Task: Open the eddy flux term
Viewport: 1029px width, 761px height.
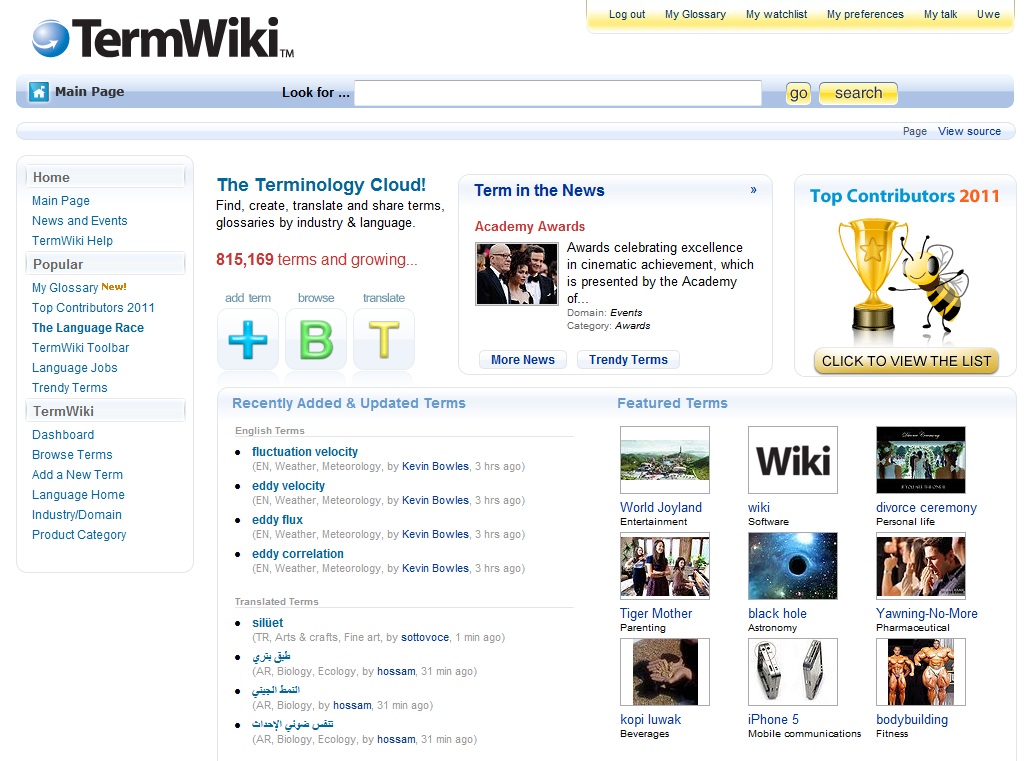Action: (x=278, y=520)
